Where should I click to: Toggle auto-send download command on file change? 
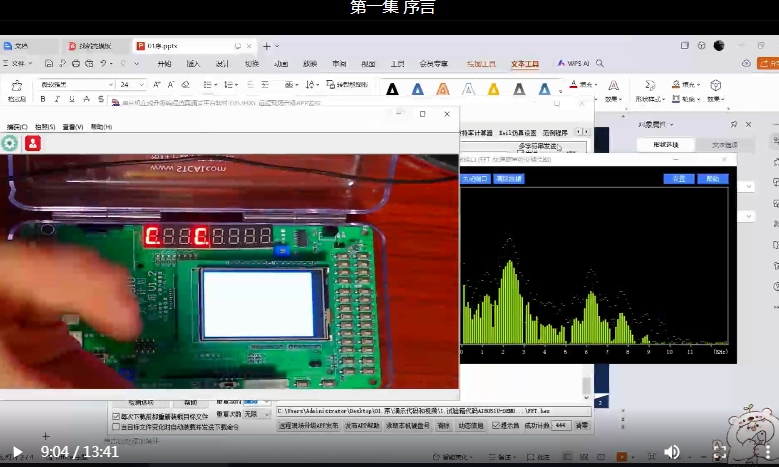click(x=116, y=426)
